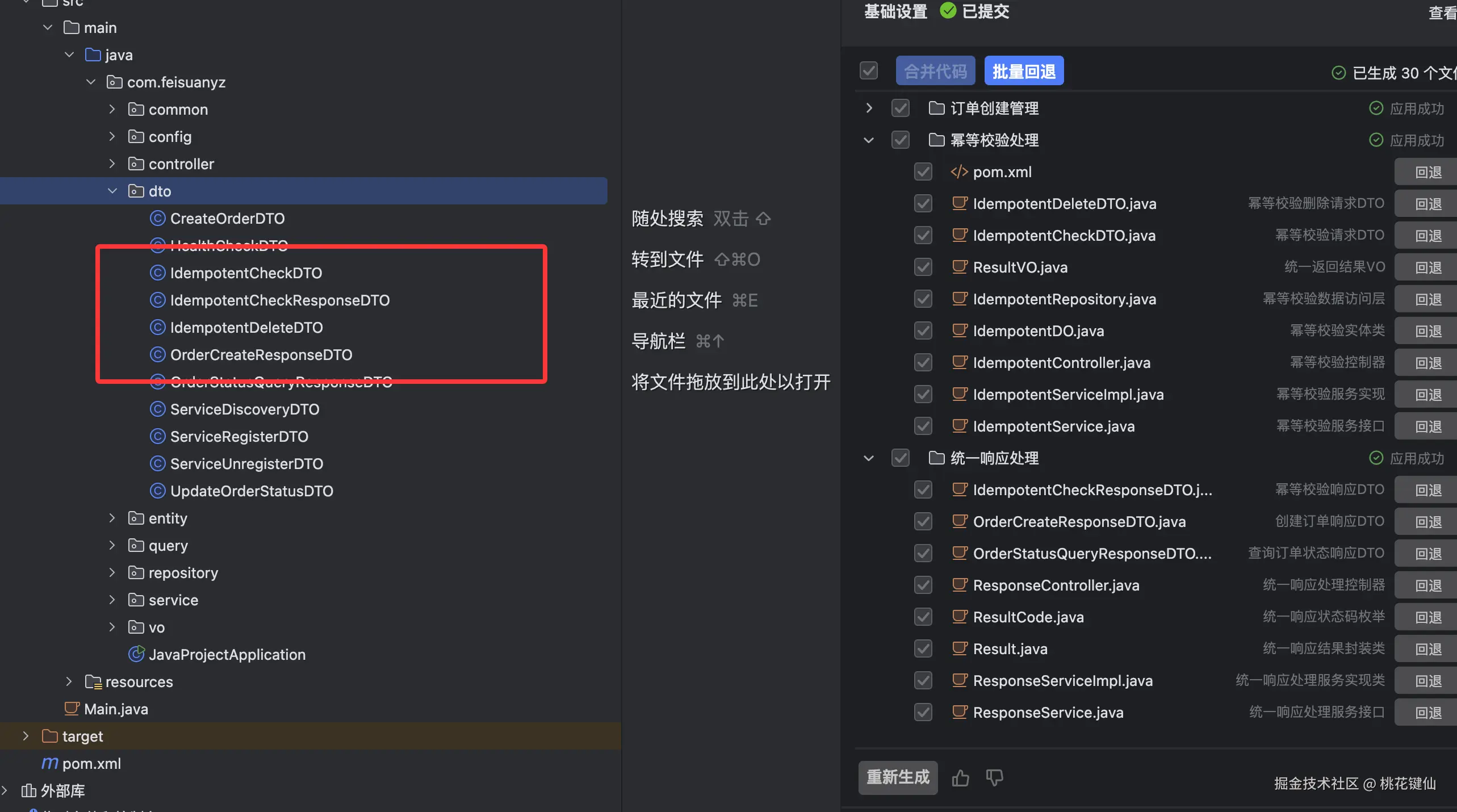This screenshot has width=1457, height=812.
Task: Click the CreateOrderDTO class icon
Action: (157, 218)
